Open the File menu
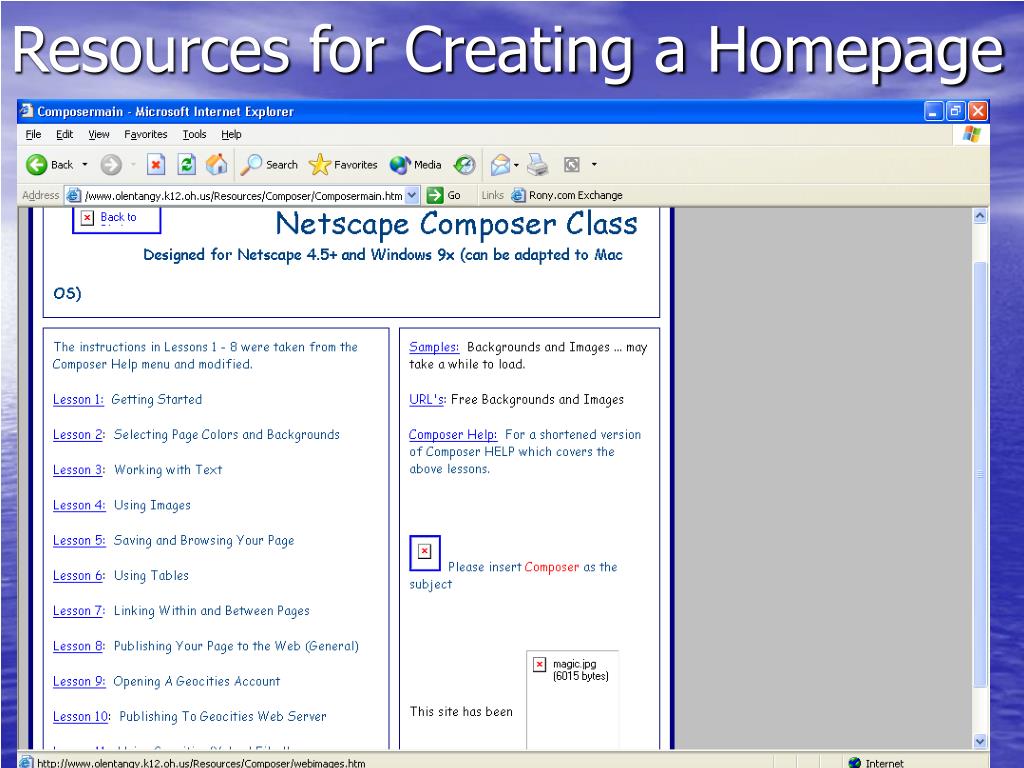1024x768 pixels. click(33, 134)
